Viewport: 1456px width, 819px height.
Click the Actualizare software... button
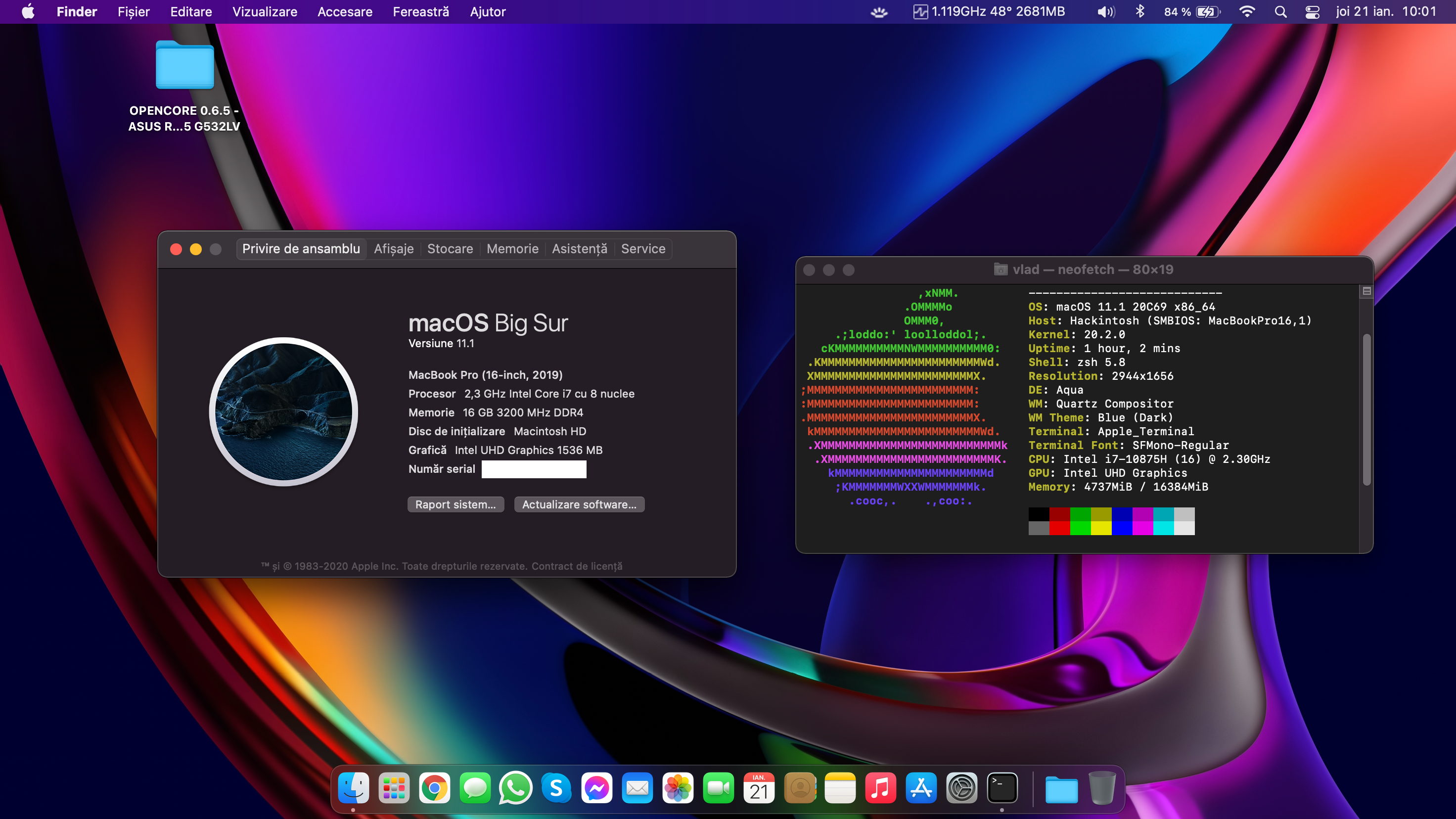pos(579,504)
